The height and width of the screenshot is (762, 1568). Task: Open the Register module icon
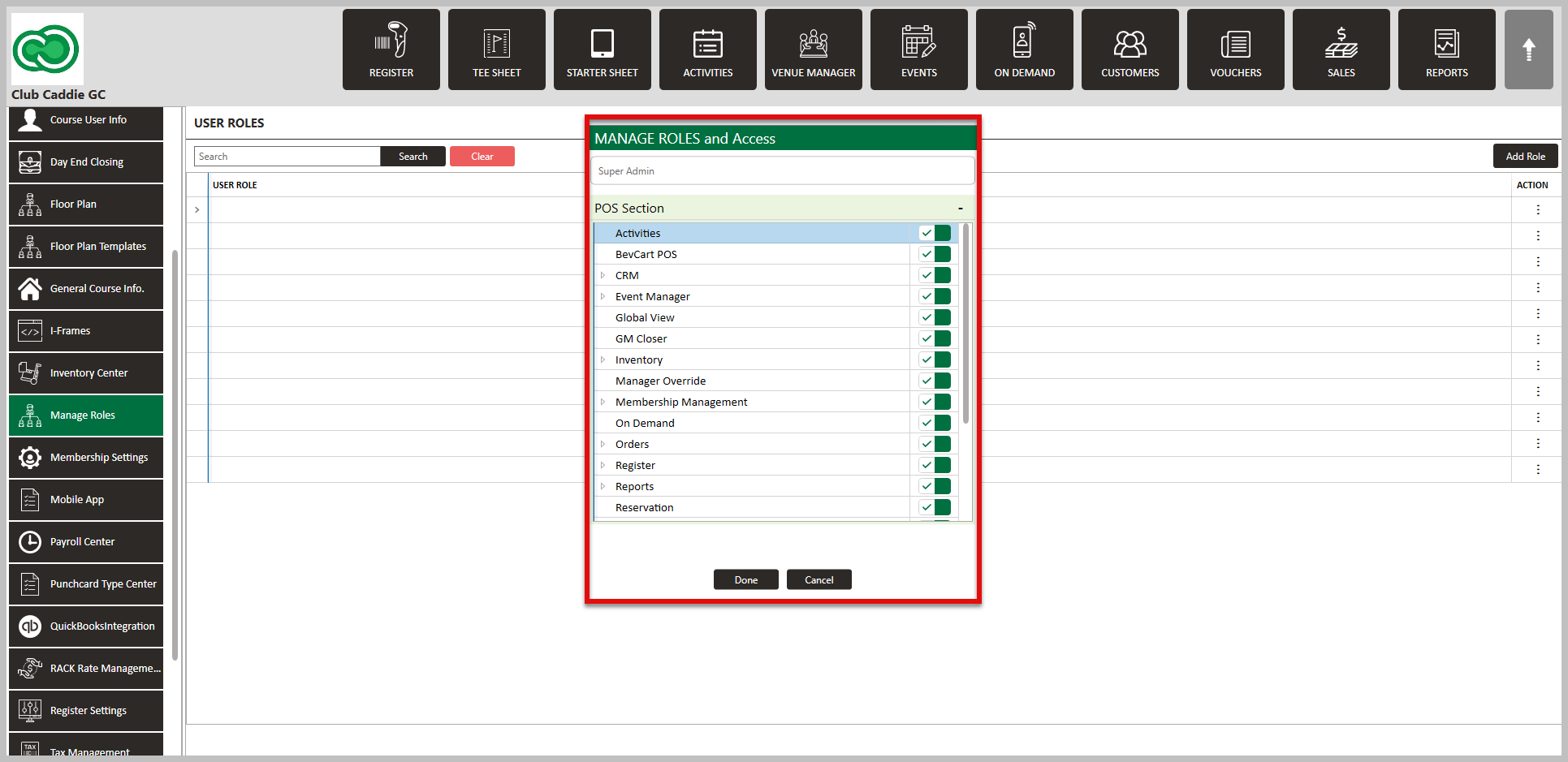click(391, 50)
